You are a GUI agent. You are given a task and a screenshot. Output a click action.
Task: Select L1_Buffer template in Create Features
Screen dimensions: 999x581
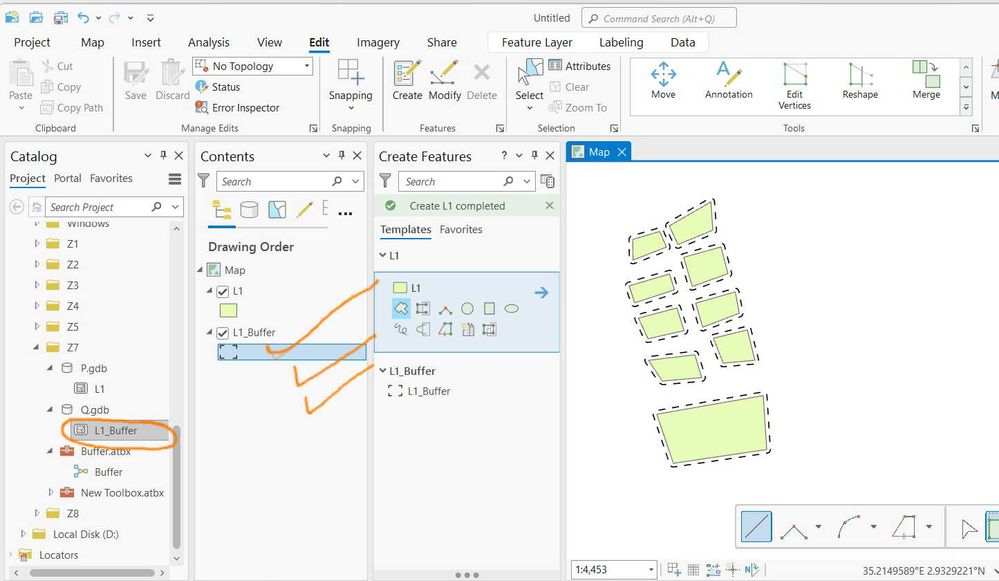pos(419,391)
